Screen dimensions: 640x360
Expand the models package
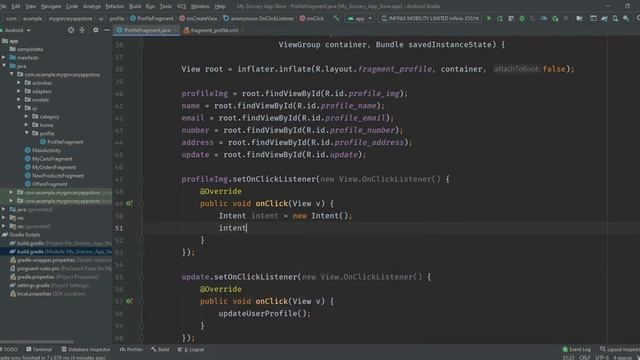(19, 100)
